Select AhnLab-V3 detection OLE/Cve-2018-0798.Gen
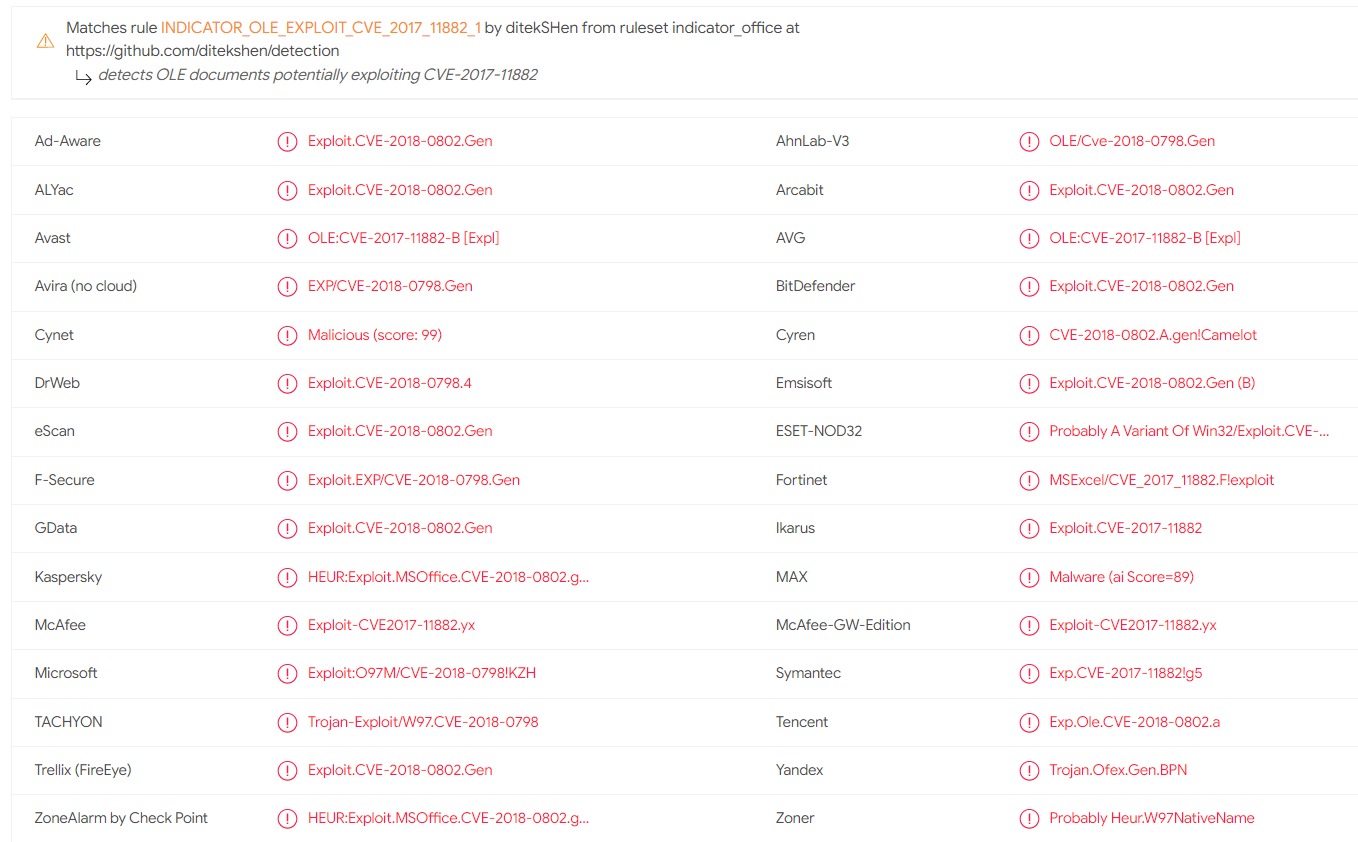 [1132, 141]
